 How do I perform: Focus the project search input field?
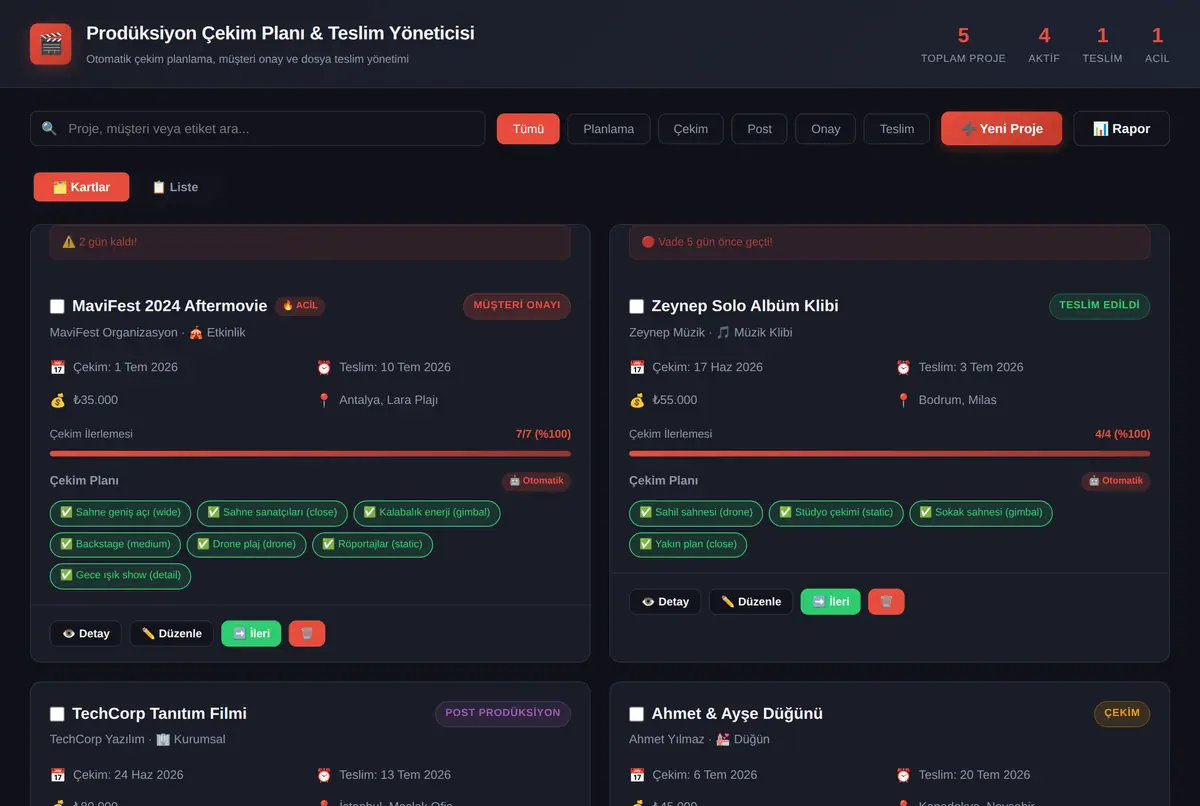point(257,129)
